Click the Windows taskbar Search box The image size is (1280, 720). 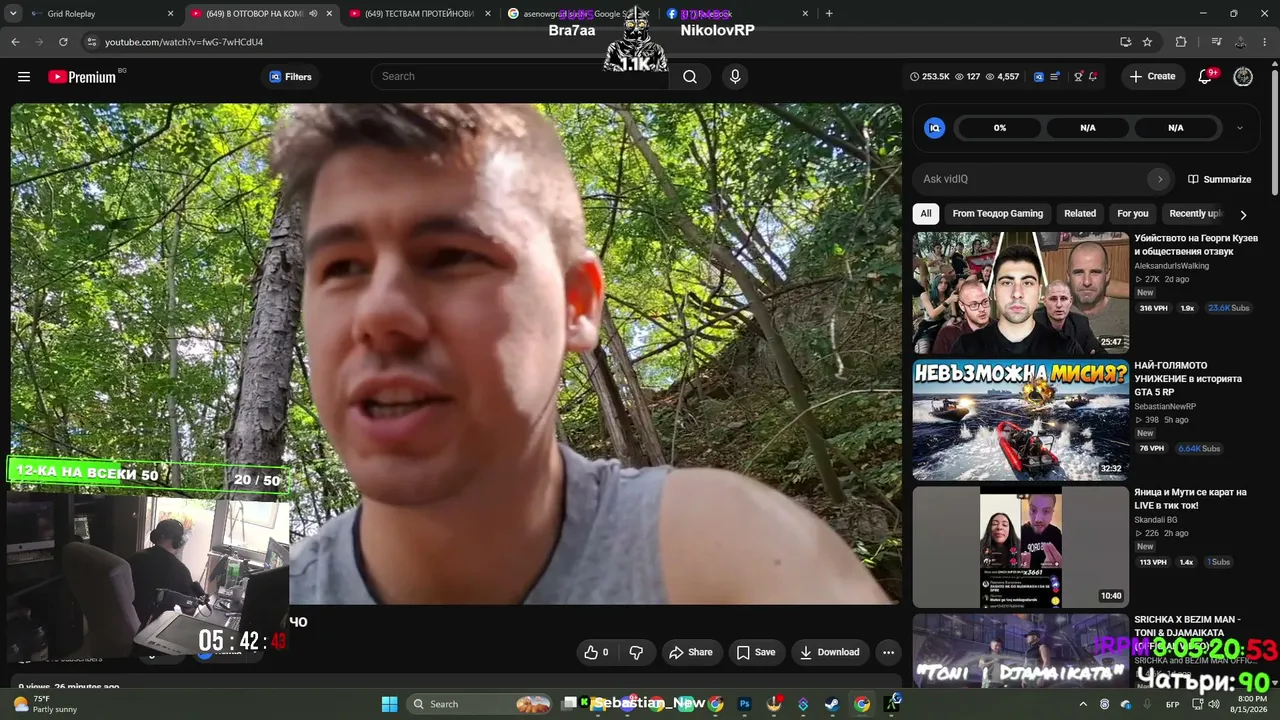point(479,704)
